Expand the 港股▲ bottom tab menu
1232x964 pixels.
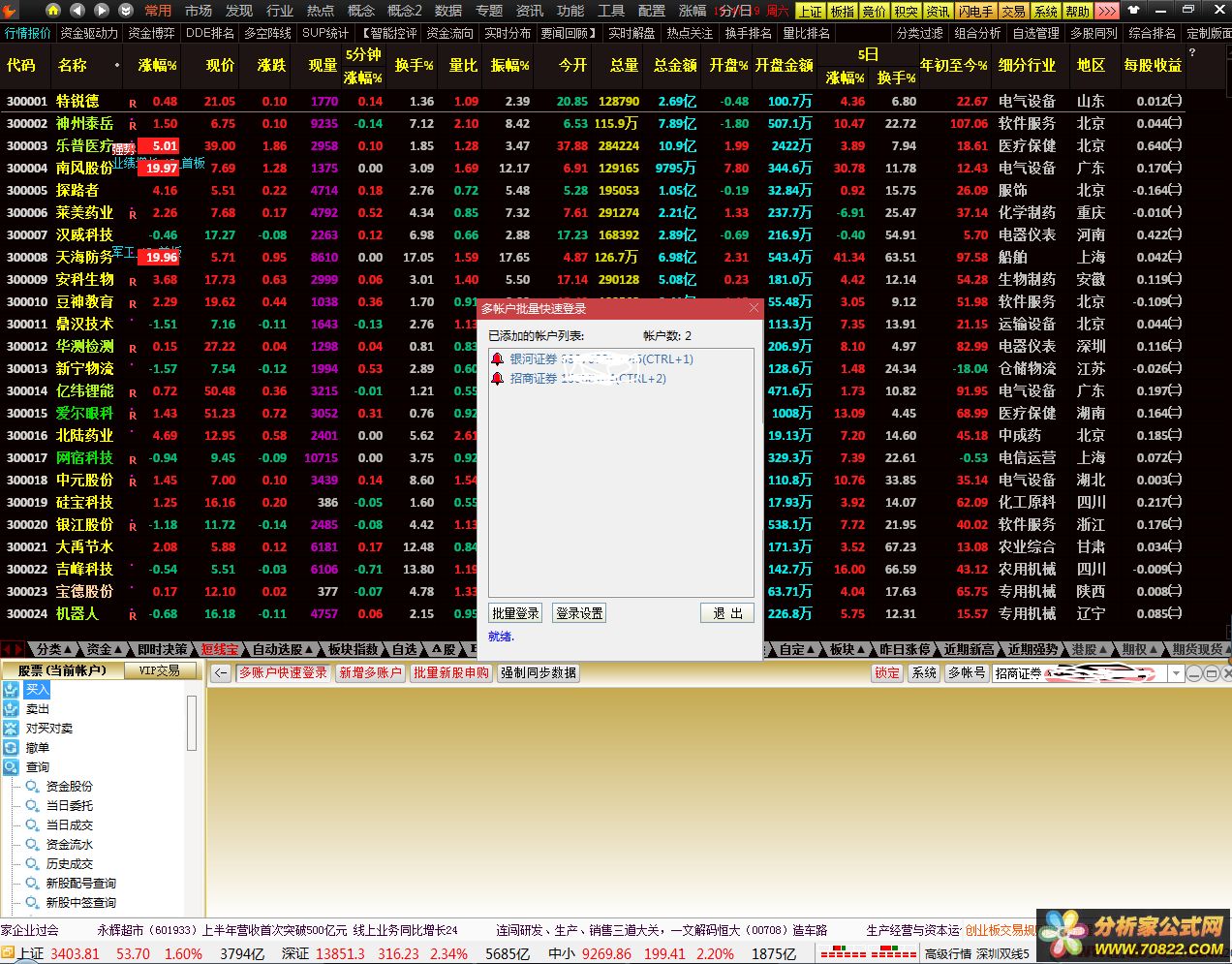[1090, 649]
